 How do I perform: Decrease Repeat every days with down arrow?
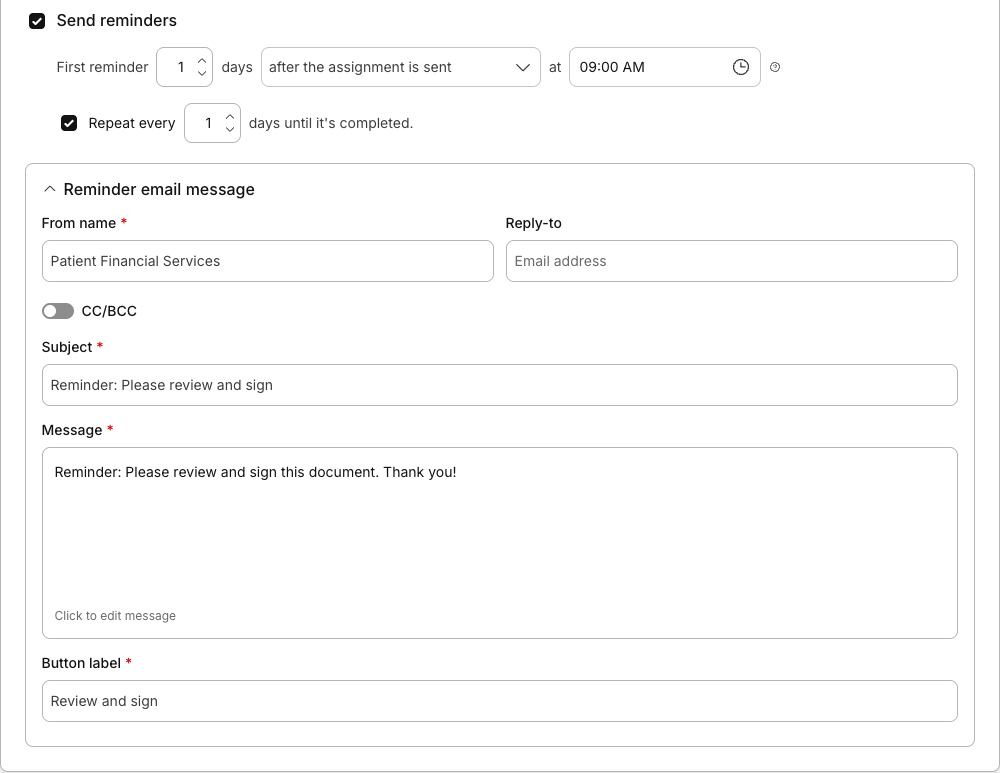pyautogui.click(x=230, y=129)
